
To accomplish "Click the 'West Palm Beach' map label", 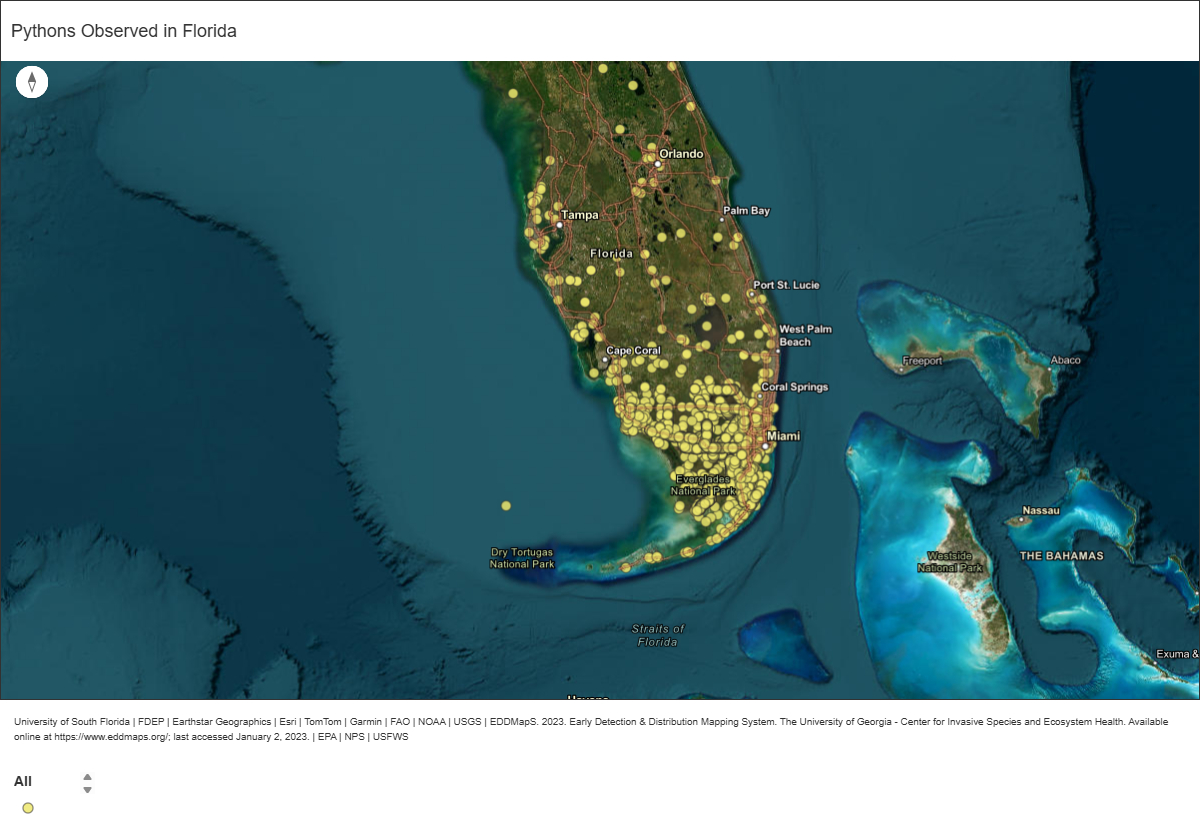I will tap(805, 335).
